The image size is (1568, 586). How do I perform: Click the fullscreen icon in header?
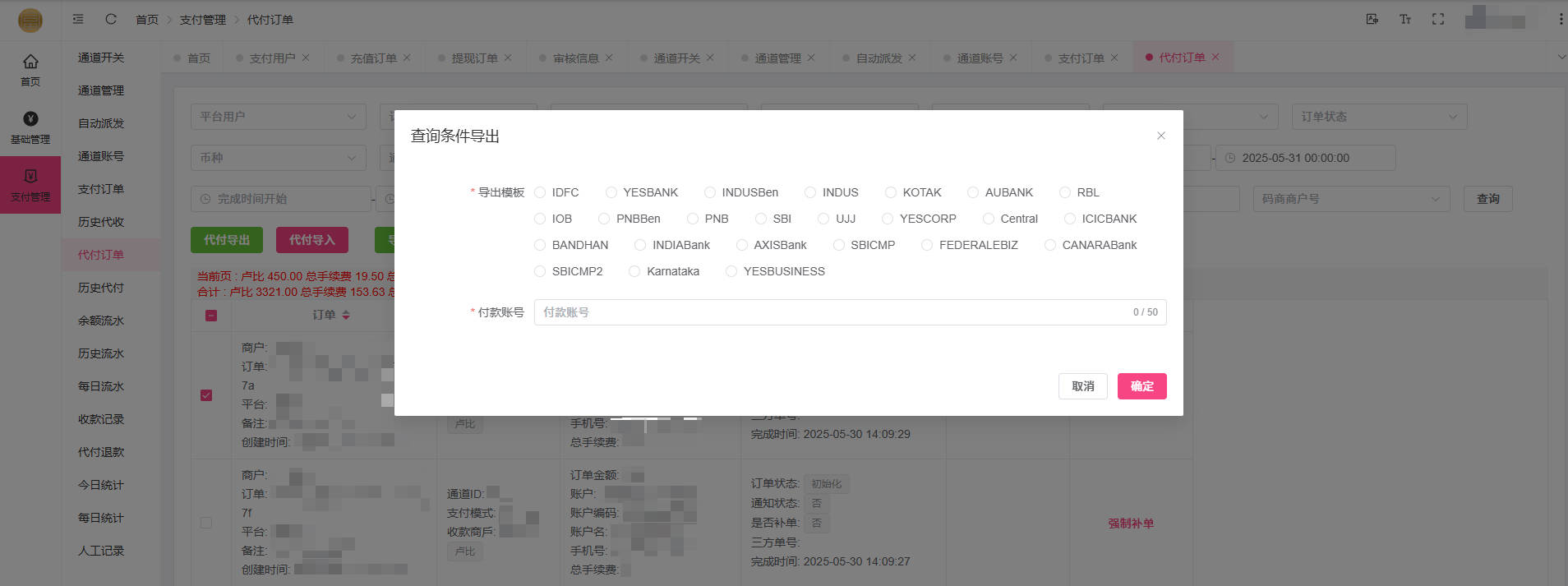(1437, 19)
